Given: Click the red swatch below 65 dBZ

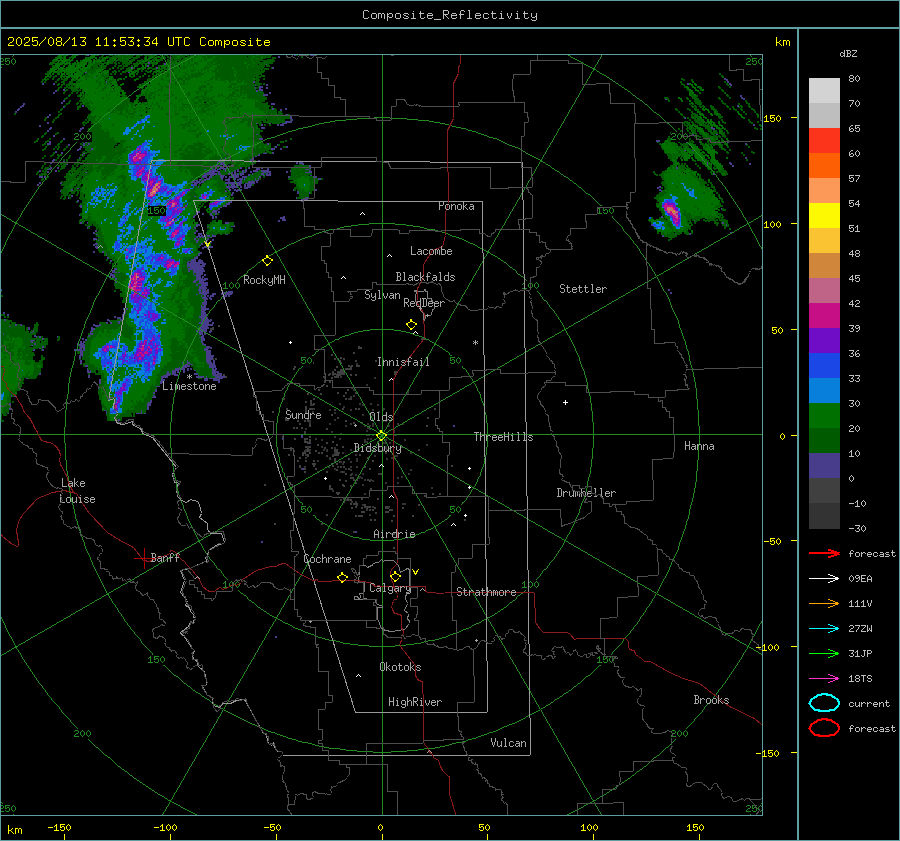Looking at the screenshot, I should (824, 141).
